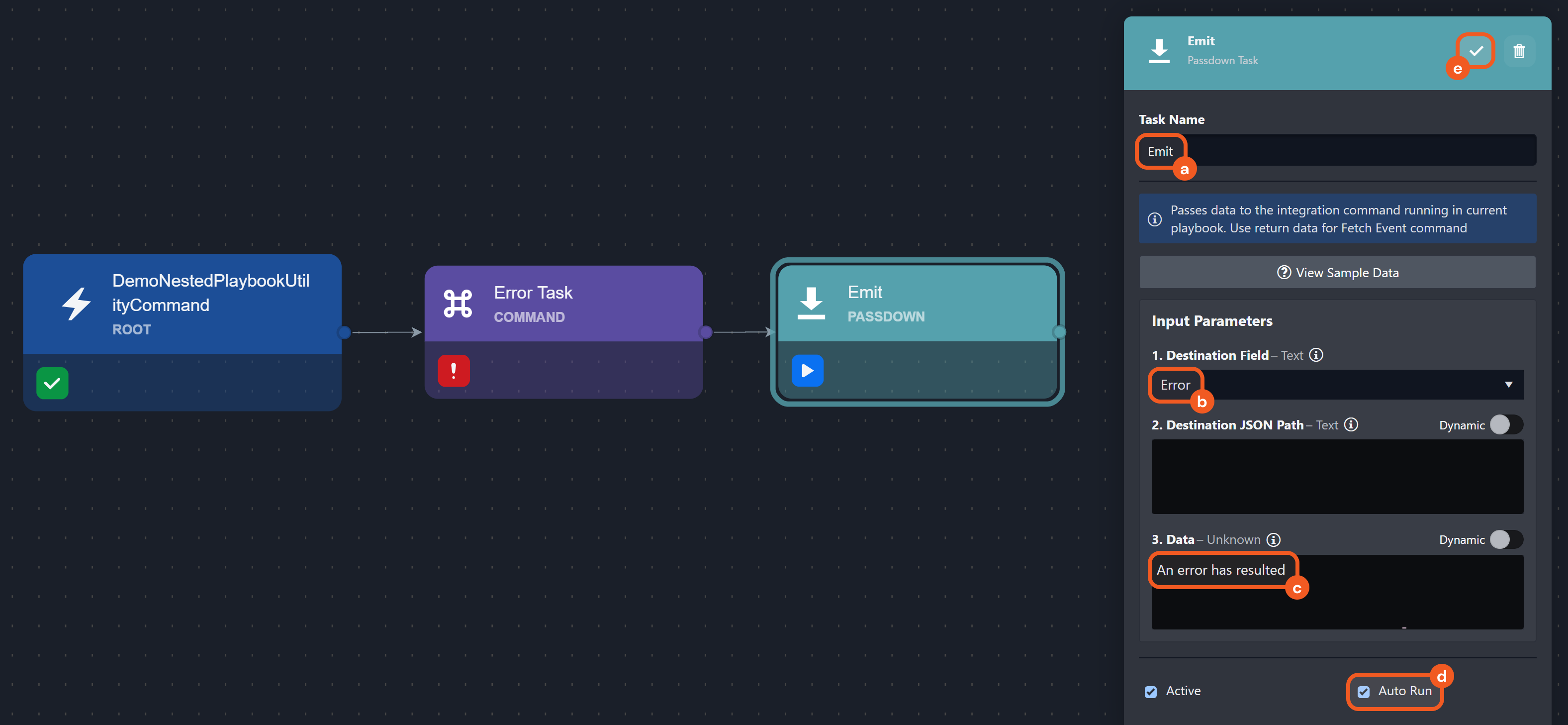Screen dimensions: 1568x725
Task: Click the blue play icon on Emit node
Action: 807,370
